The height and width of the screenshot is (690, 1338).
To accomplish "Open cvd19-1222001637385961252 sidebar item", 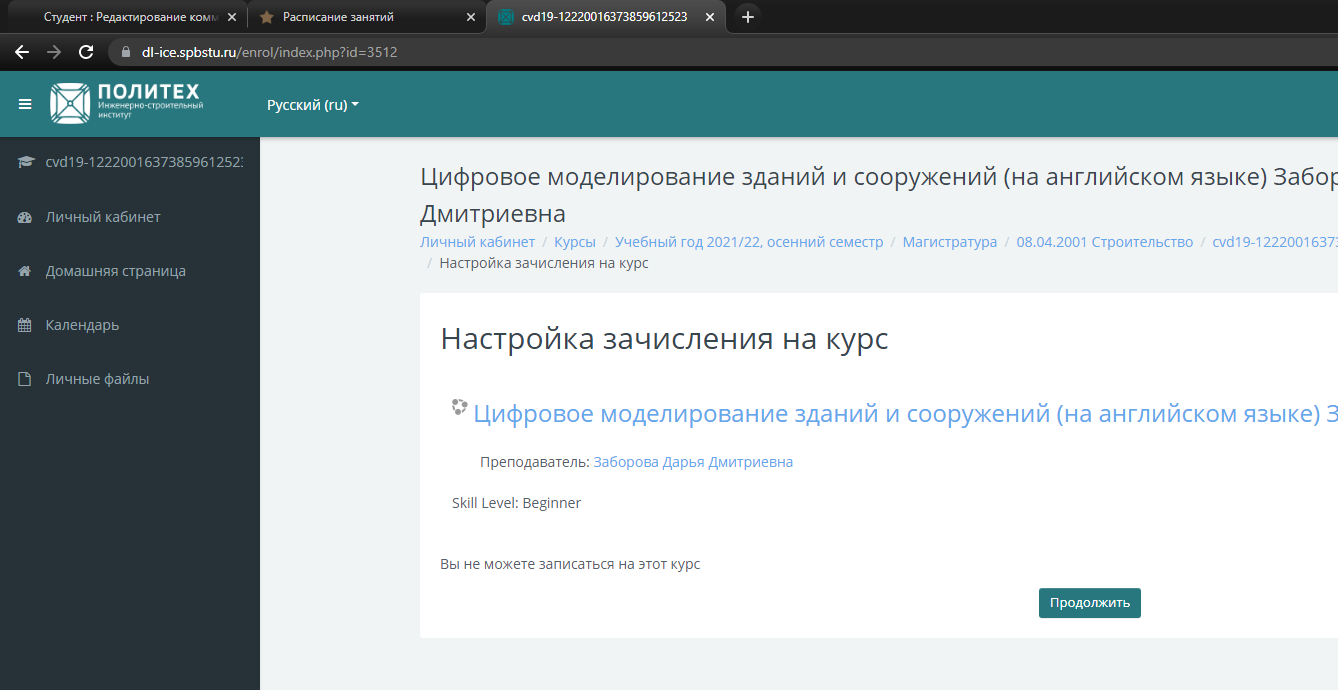I will pos(130,163).
